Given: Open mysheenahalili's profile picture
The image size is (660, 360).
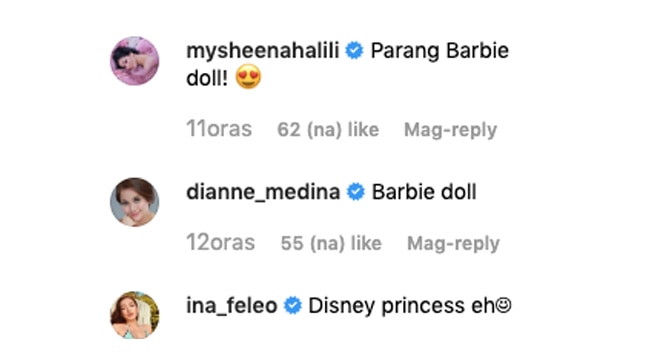Looking at the screenshot, I should 135,61.
